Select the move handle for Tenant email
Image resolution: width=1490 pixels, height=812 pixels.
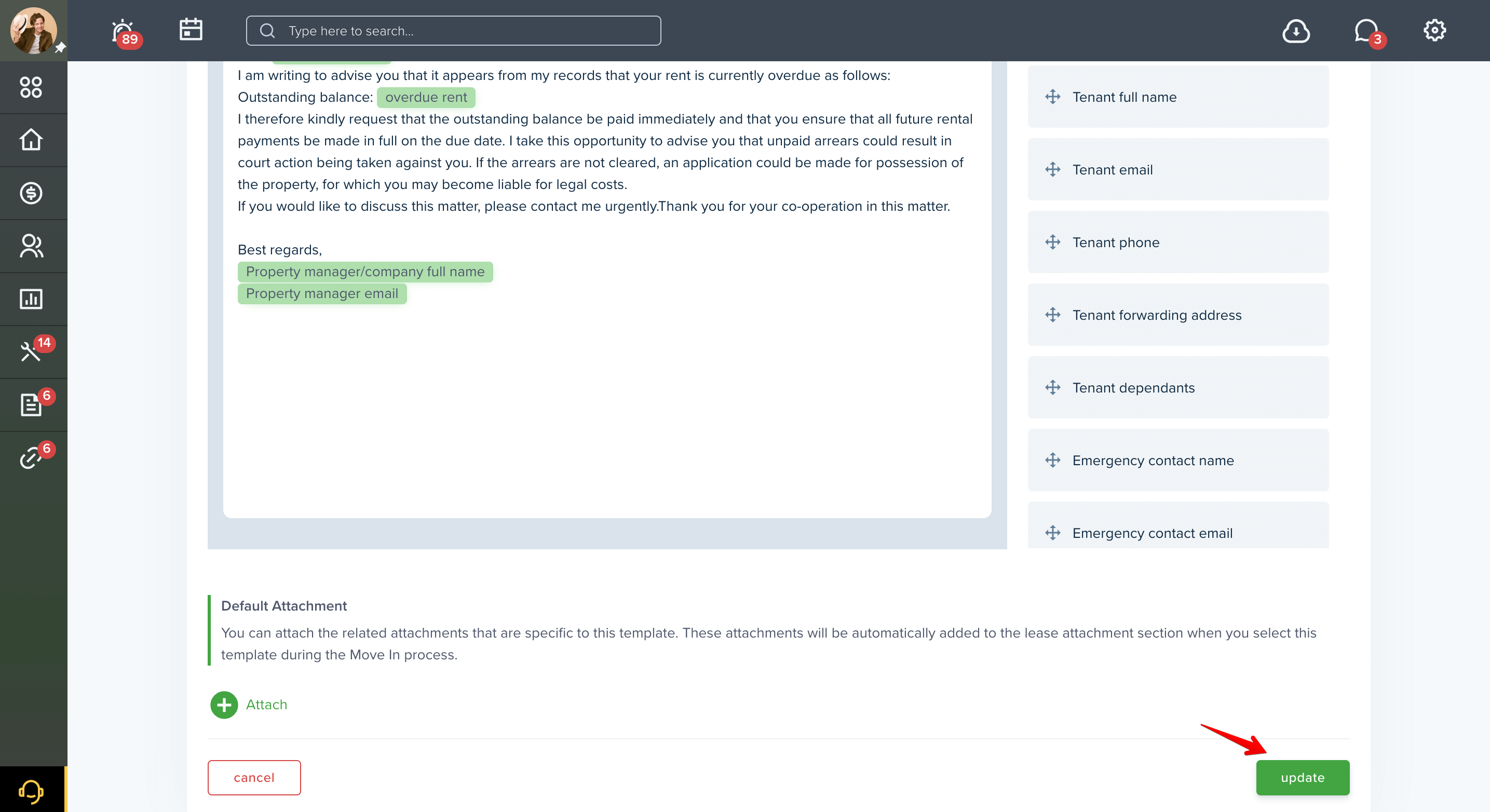pos(1053,169)
